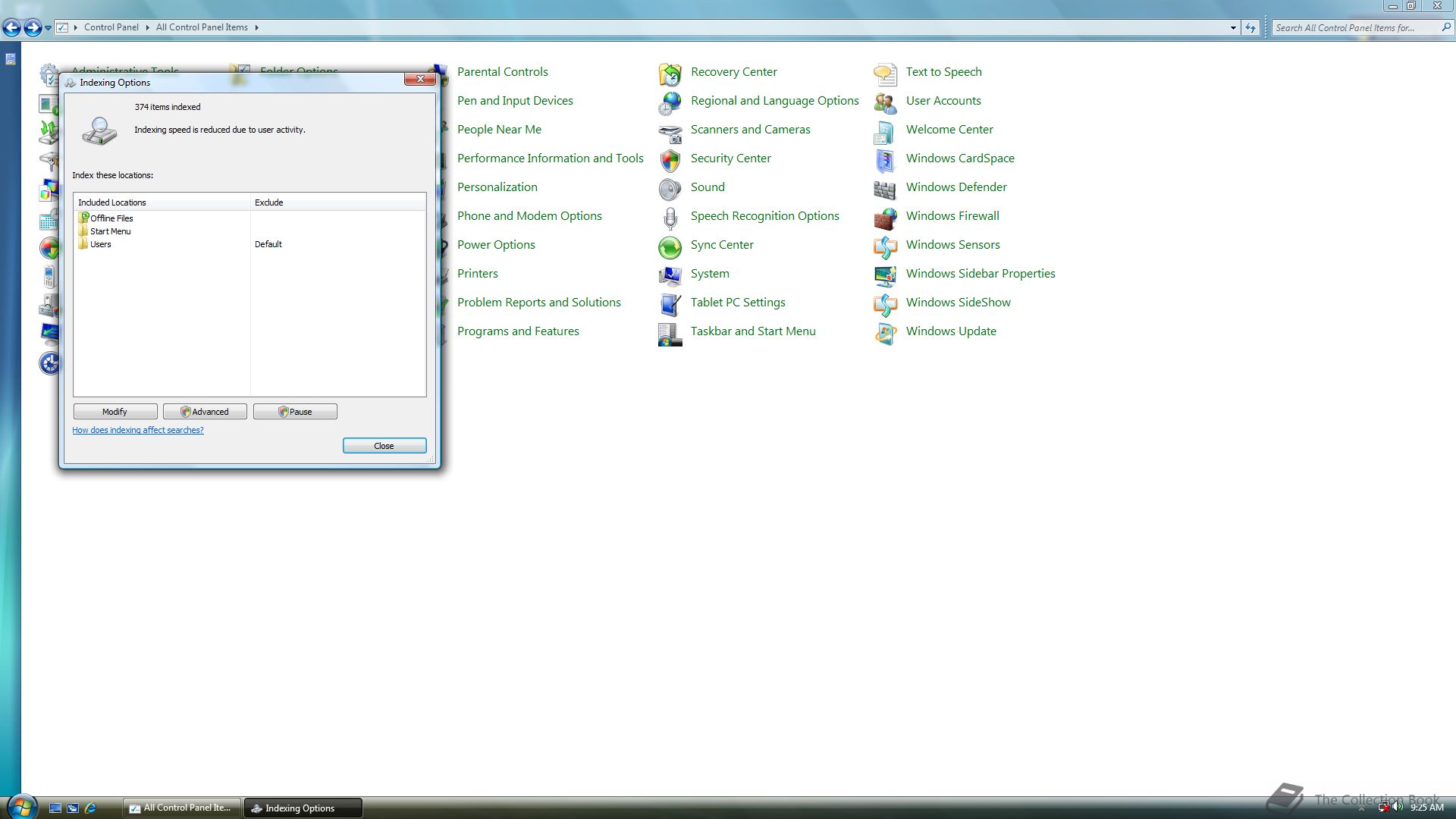Open 'How does indexing affect searches?' link
1456x819 pixels.
138,430
